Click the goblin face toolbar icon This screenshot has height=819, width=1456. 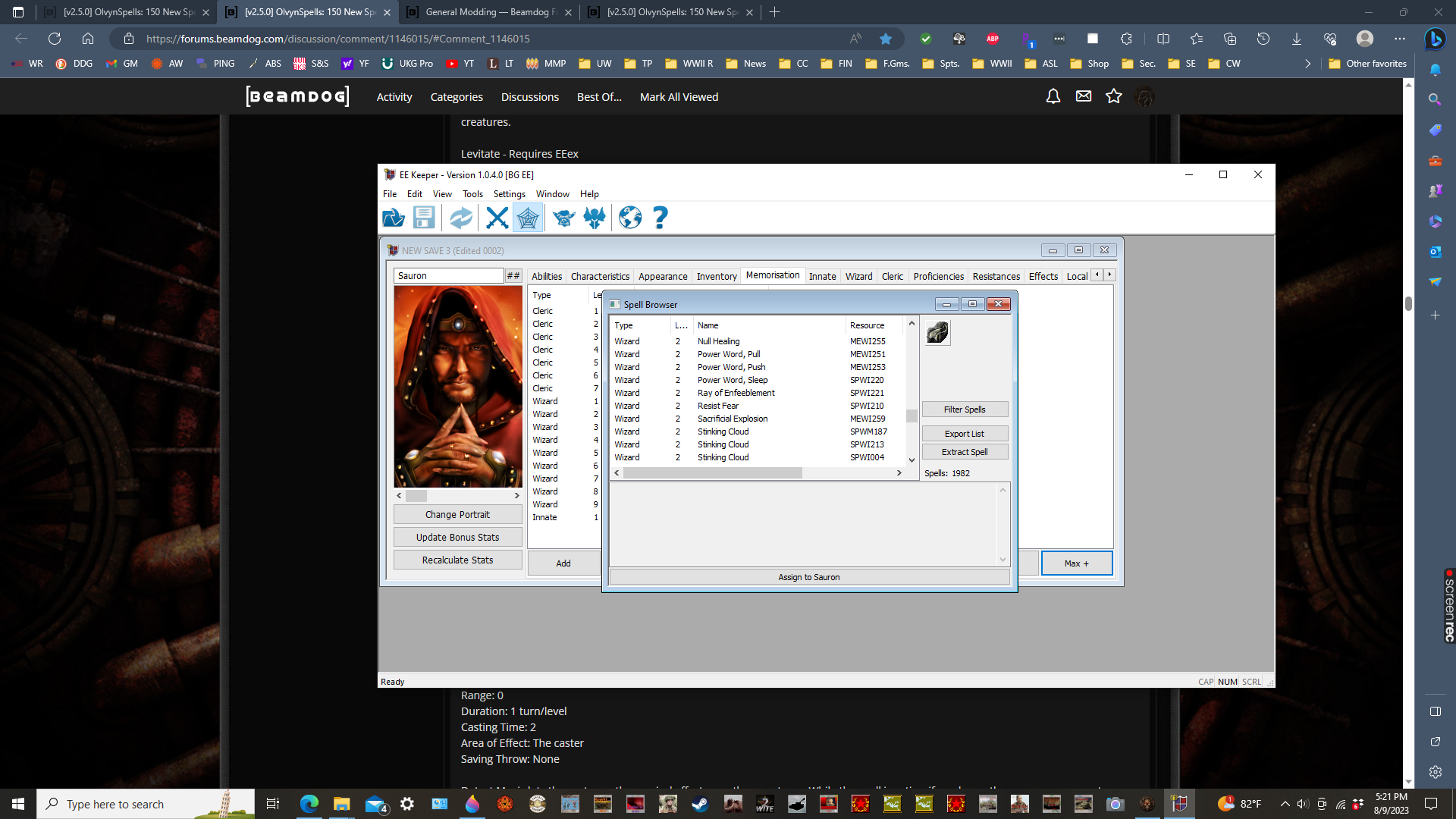(x=563, y=218)
